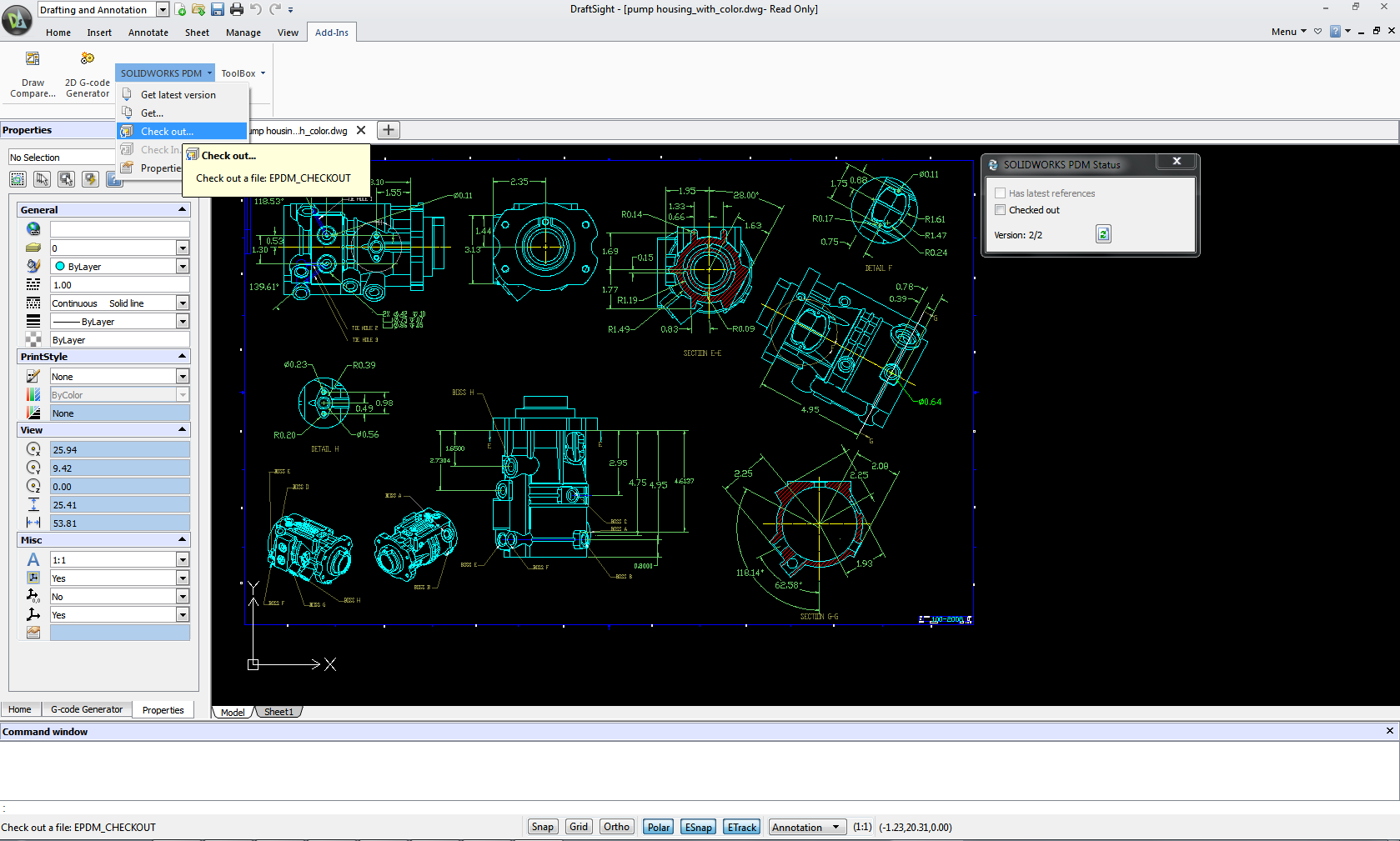Close the pump housing drawing tab

click(361, 130)
